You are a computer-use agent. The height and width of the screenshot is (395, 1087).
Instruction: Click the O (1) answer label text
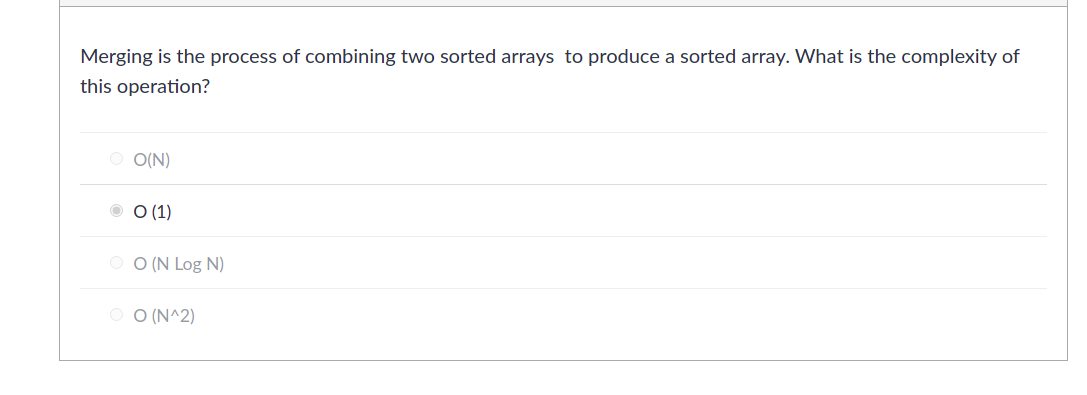click(153, 212)
